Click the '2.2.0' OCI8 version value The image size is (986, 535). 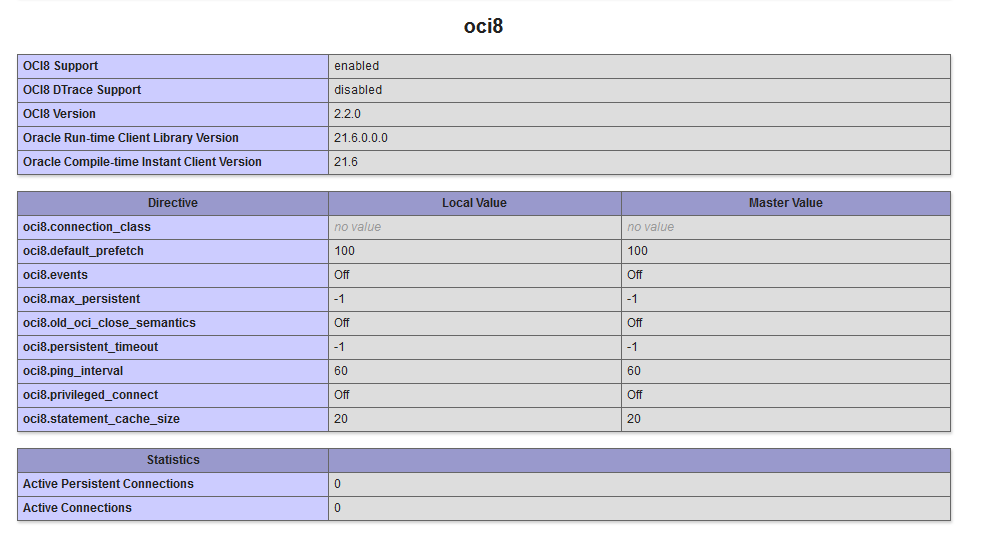pos(347,114)
